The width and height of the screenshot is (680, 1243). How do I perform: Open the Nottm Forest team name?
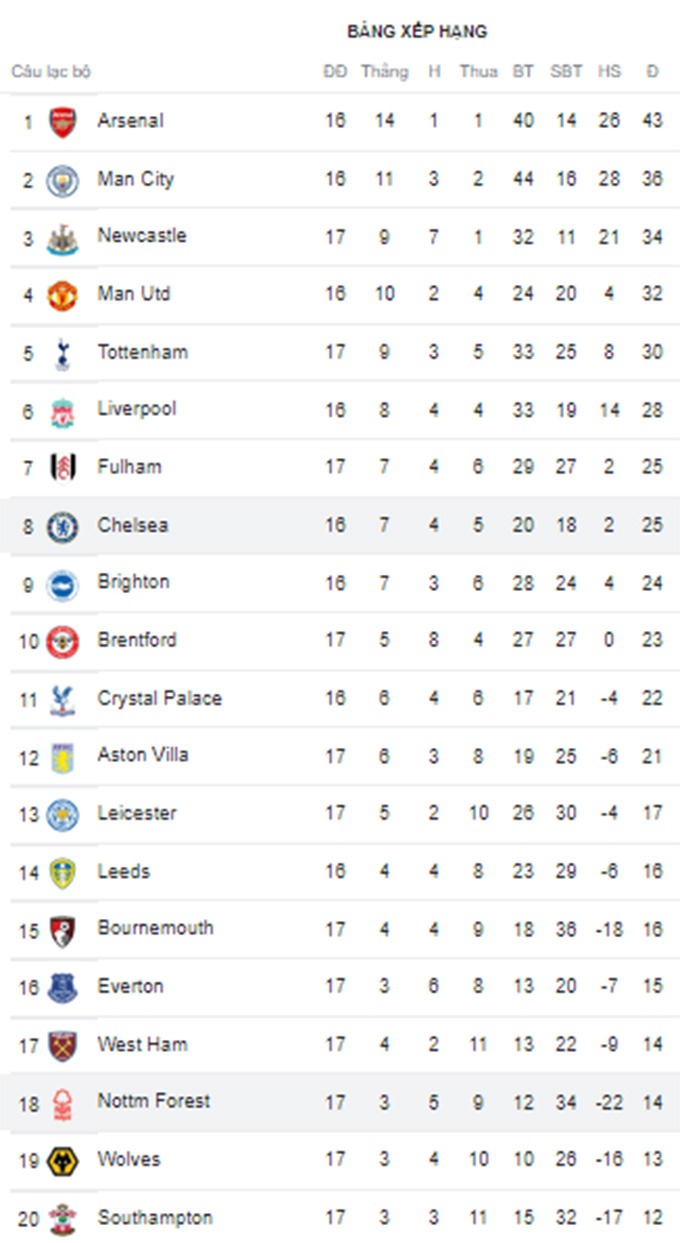pyautogui.click(x=153, y=1101)
